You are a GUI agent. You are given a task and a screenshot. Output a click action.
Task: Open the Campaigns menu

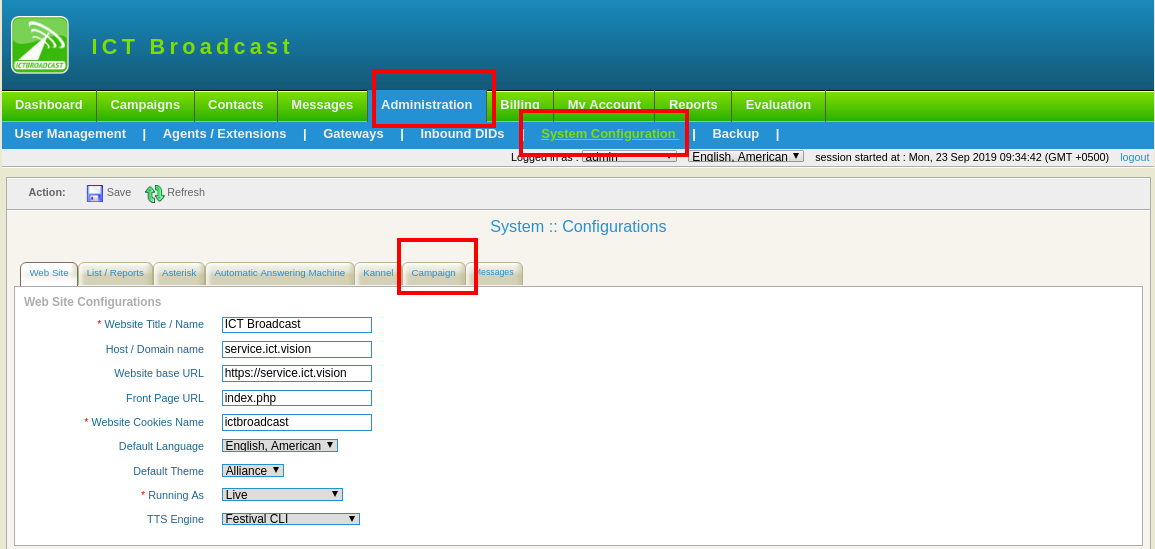(145, 105)
